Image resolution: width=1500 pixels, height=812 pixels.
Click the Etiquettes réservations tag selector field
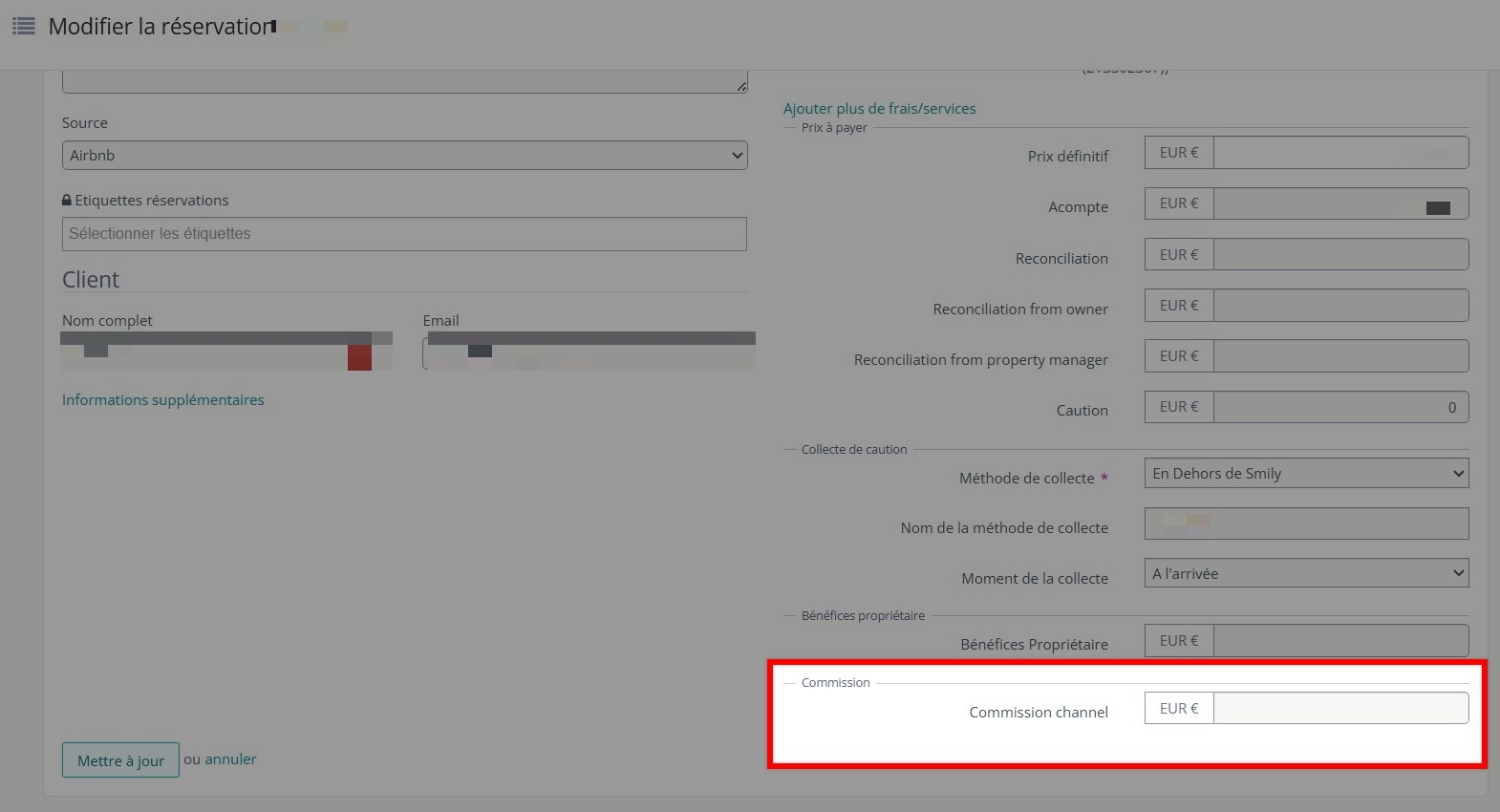coord(404,234)
